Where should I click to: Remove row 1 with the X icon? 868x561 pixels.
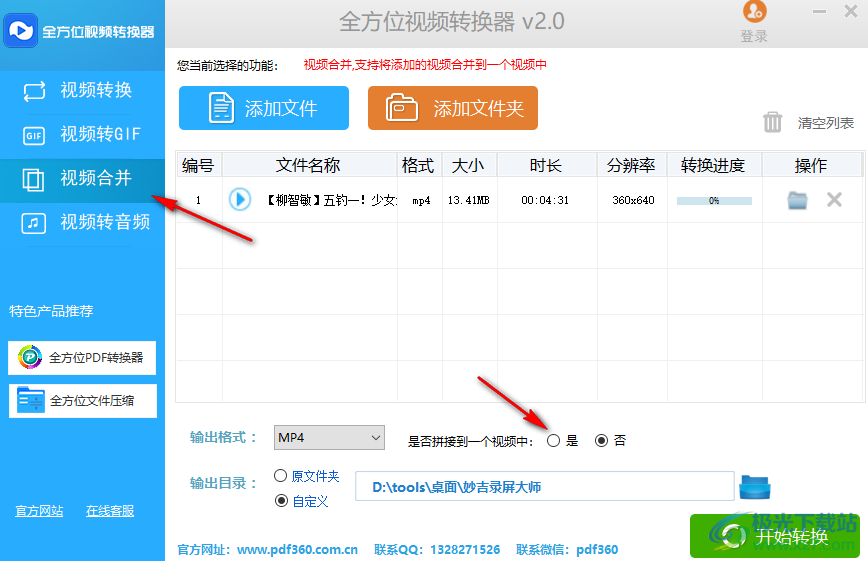pyautogui.click(x=834, y=199)
